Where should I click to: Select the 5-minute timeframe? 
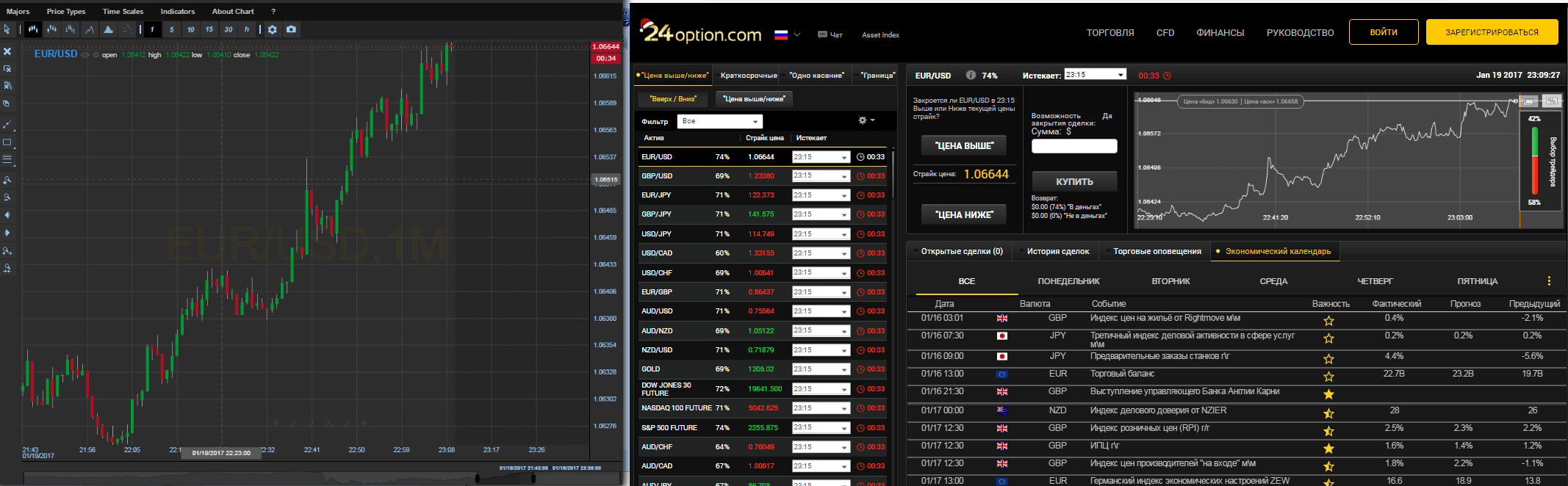point(171,29)
